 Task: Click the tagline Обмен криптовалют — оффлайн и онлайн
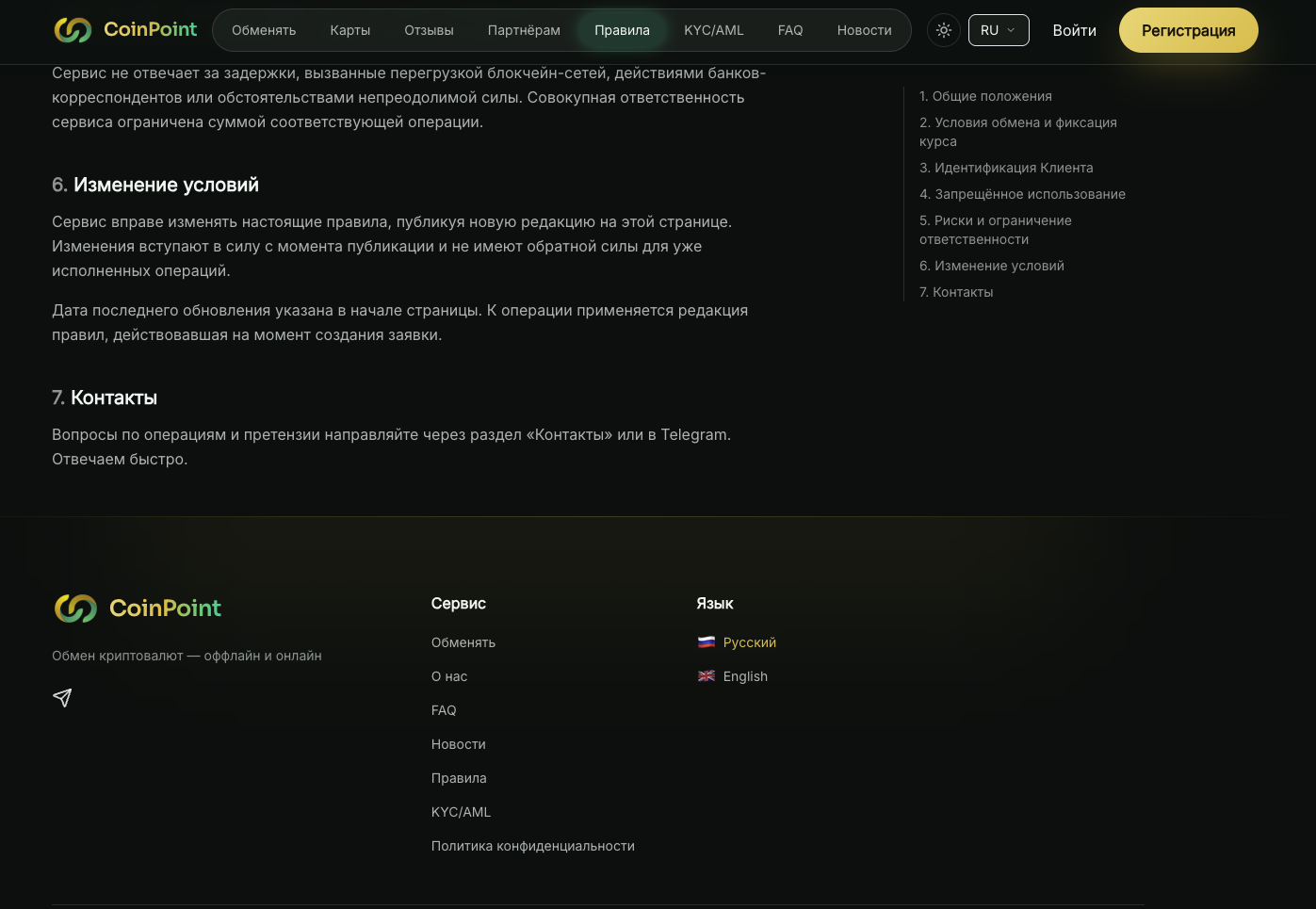[187, 656]
